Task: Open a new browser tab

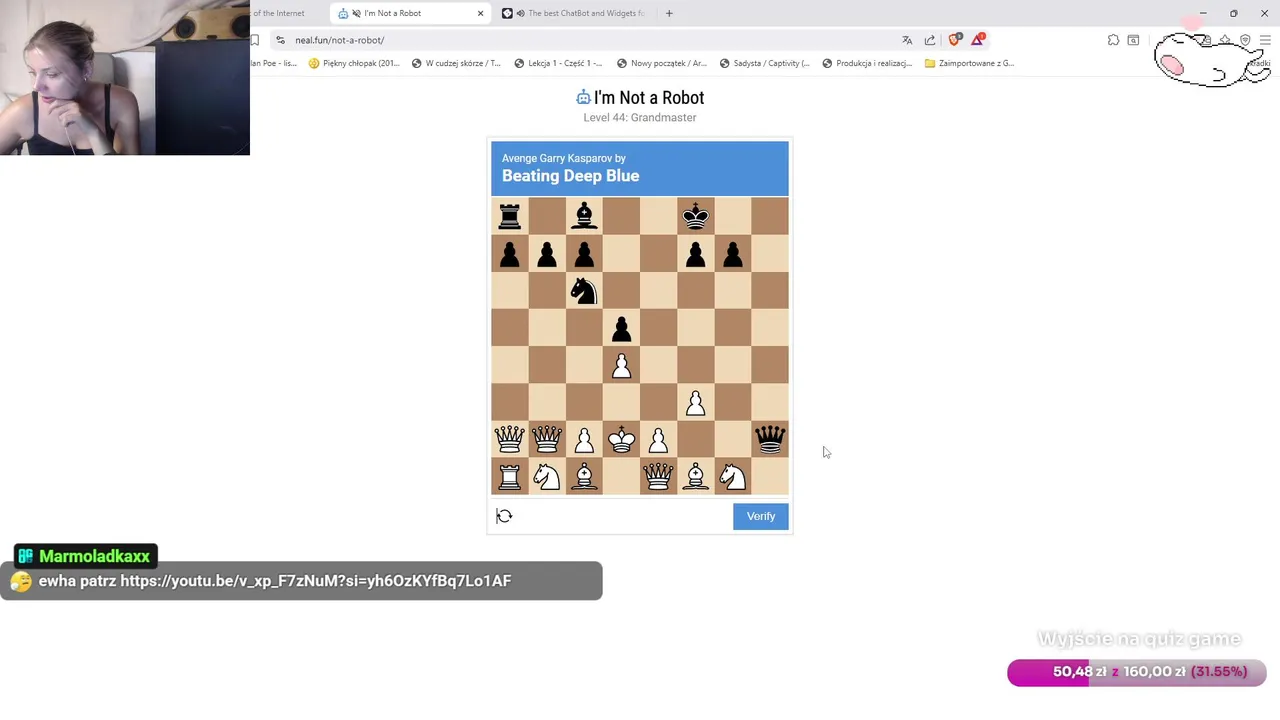Action: (669, 13)
